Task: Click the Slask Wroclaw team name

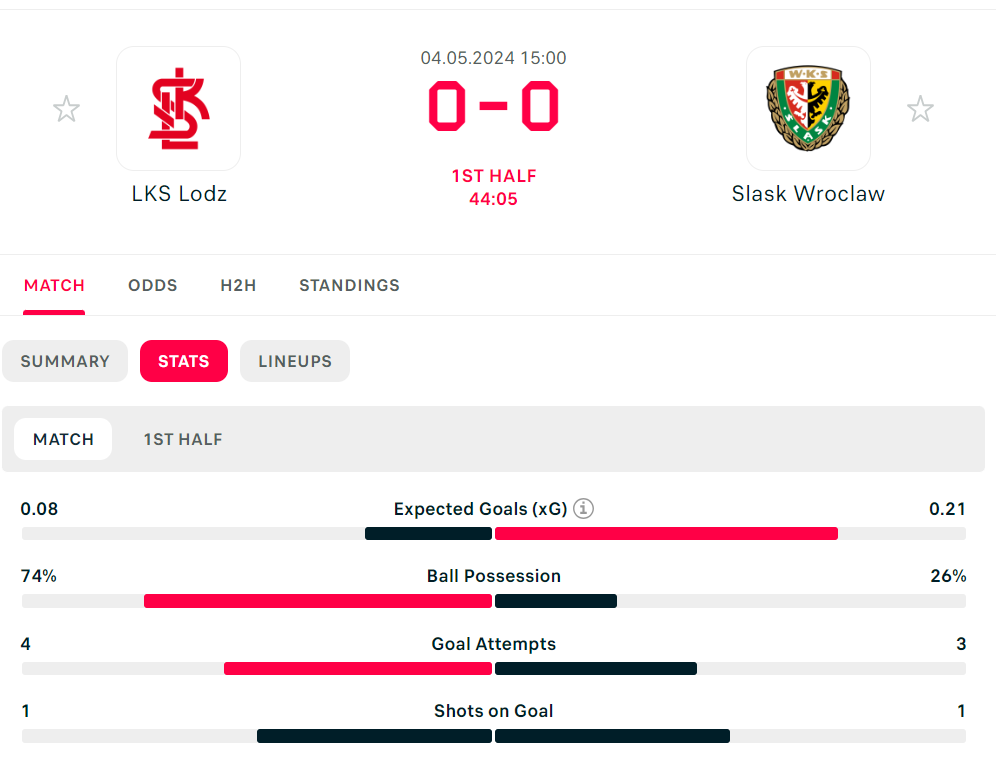Action: pos(808,193)
